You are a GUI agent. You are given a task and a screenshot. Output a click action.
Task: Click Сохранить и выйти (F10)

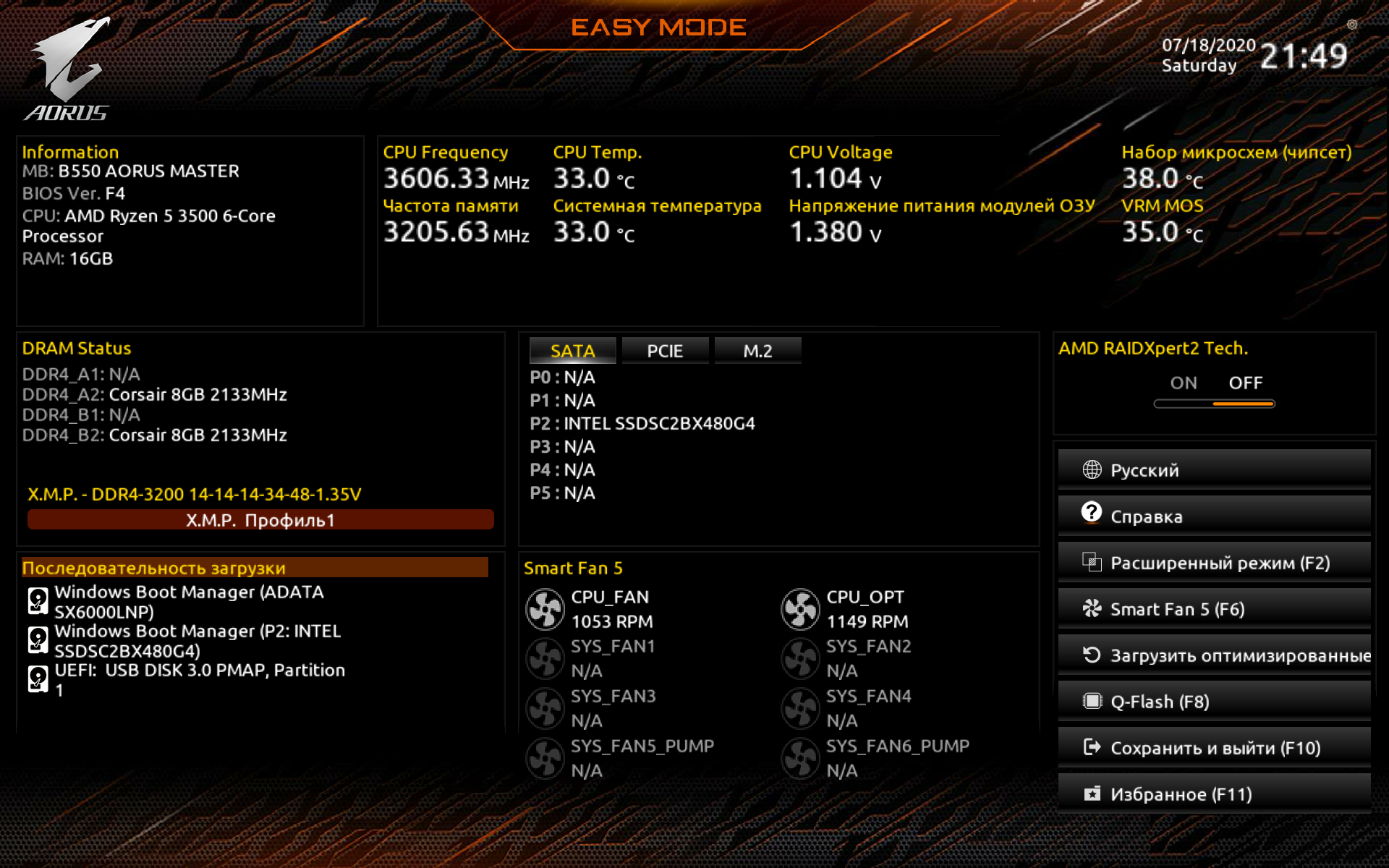[1214, 748]
